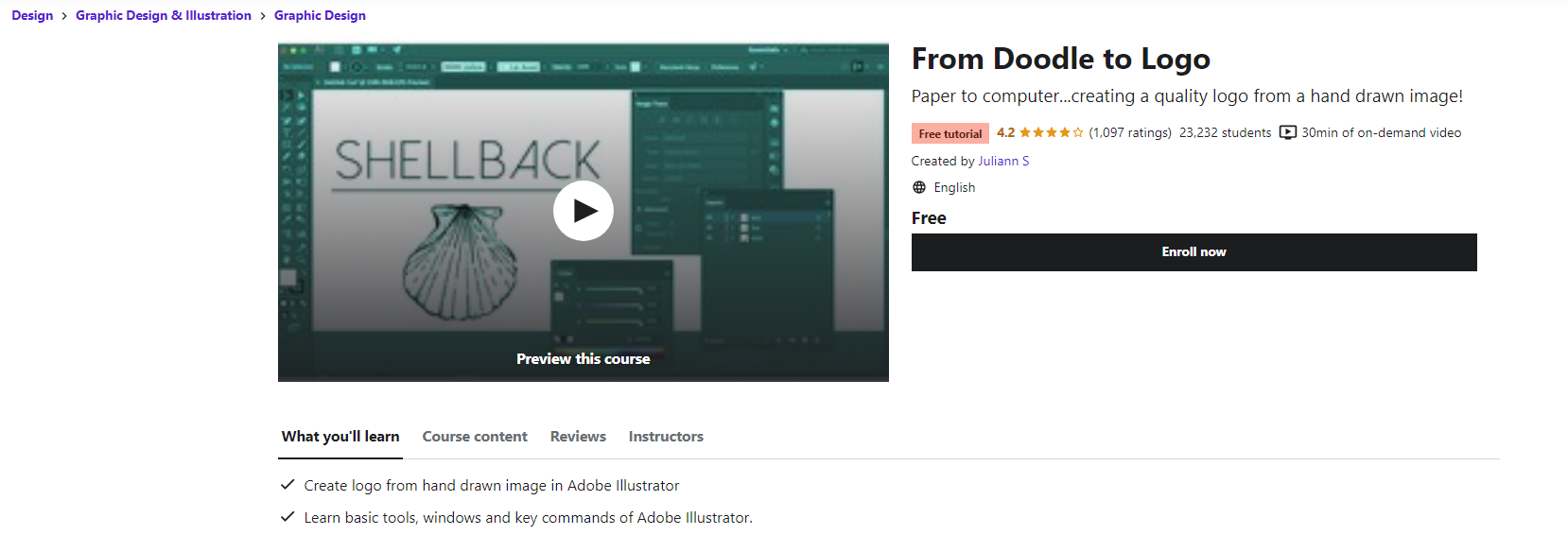Click the Learn basic tools text line
This screenshot has width=1568, height=535.
(529, 518)
